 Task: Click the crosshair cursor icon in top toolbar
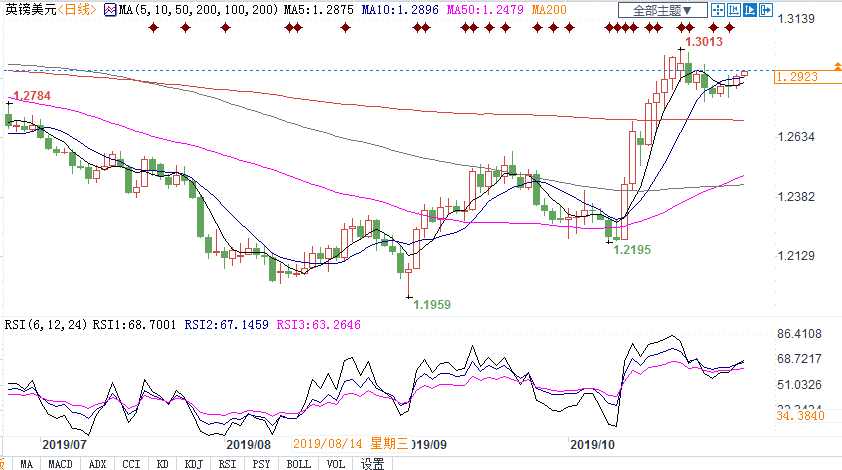coord(718,10)
